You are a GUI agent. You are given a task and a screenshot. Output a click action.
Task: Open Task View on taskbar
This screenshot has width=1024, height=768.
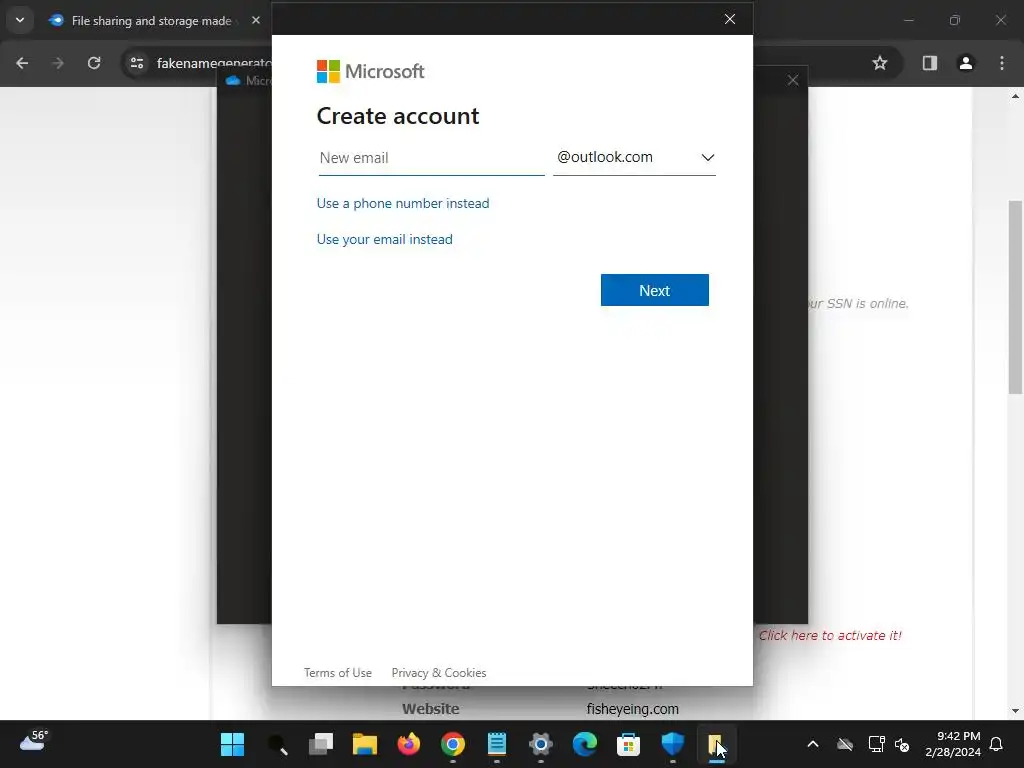click(x=321, y=744)
